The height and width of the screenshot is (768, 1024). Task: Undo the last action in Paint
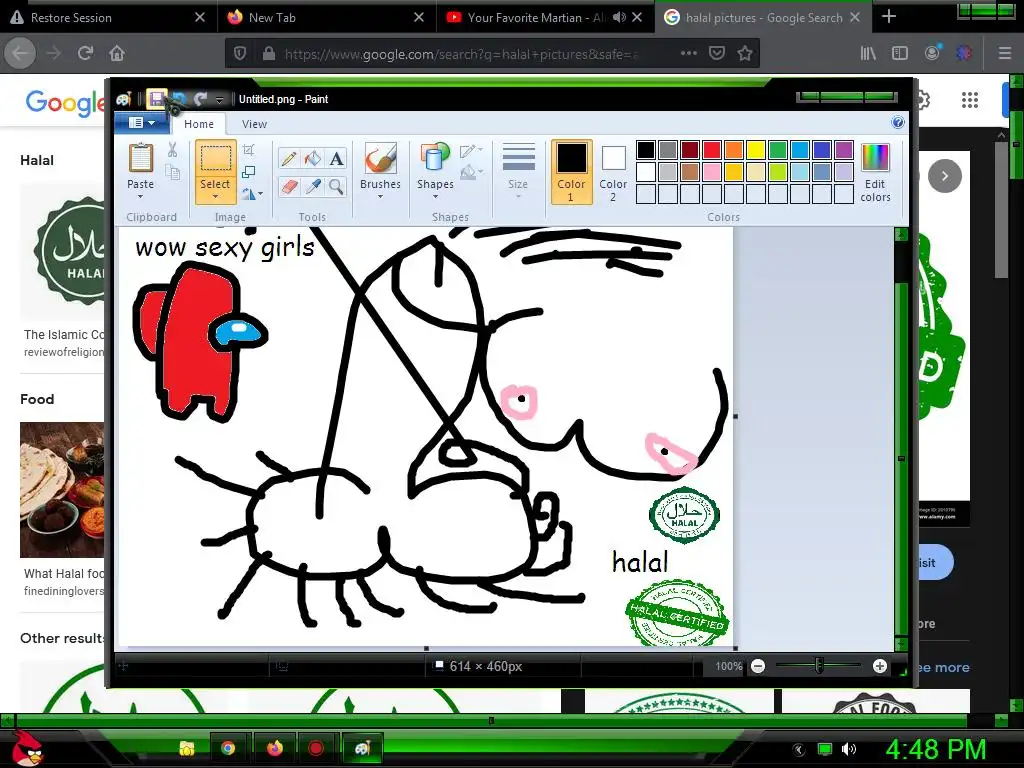(178, 99)
